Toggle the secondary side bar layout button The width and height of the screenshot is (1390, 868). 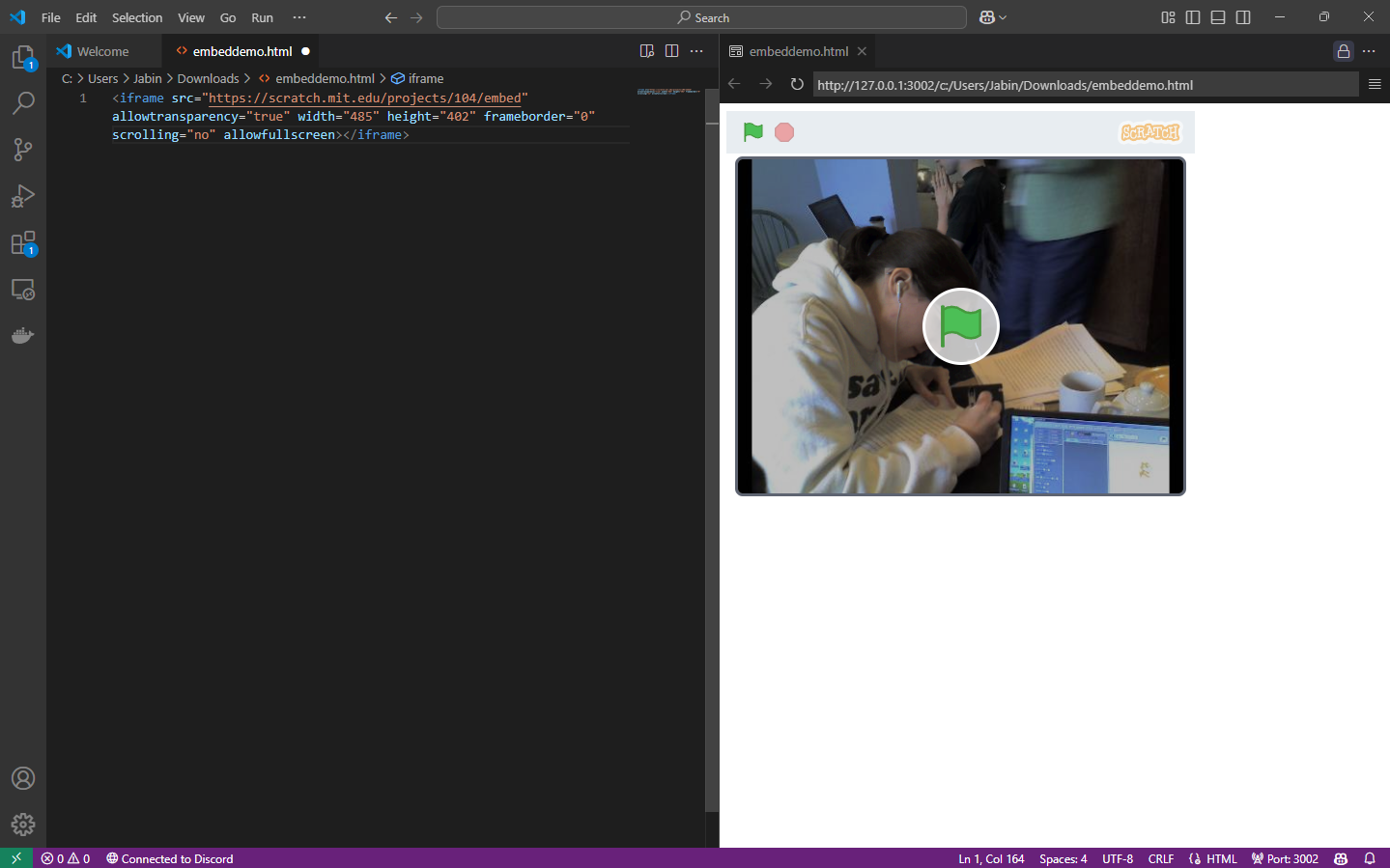[1243, 17]
